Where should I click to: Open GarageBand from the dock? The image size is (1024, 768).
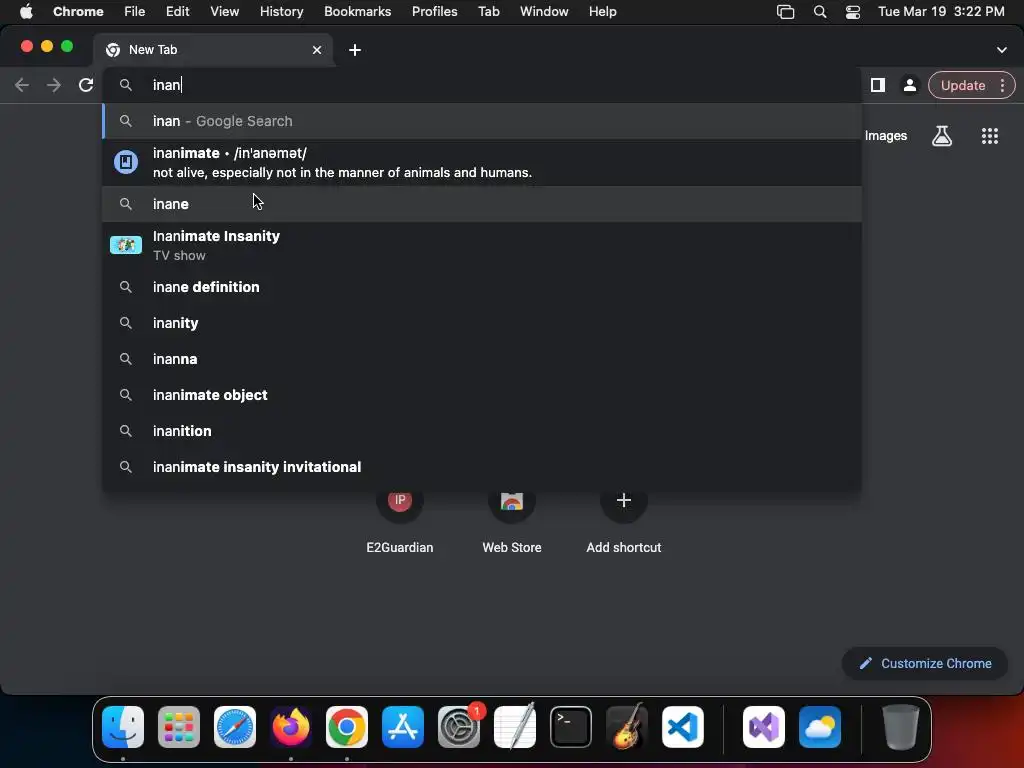coord(627,727)
